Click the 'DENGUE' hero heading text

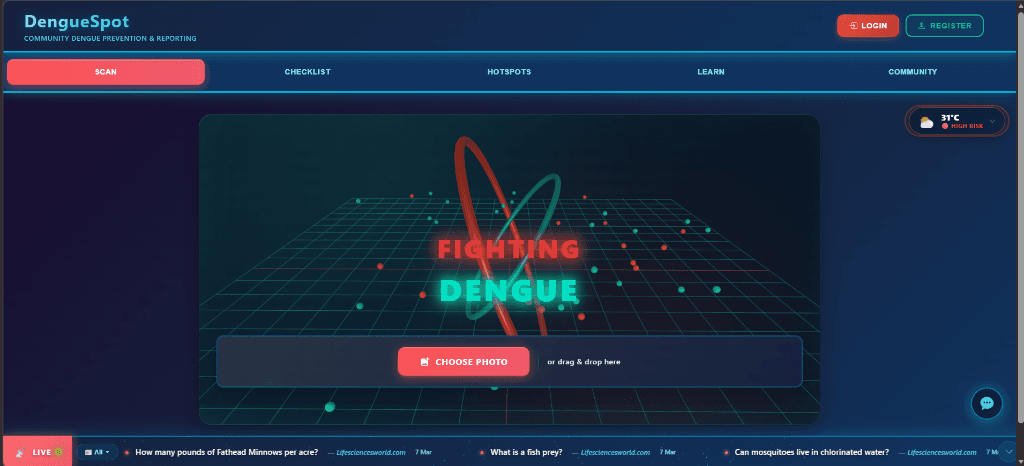(509, 290)
